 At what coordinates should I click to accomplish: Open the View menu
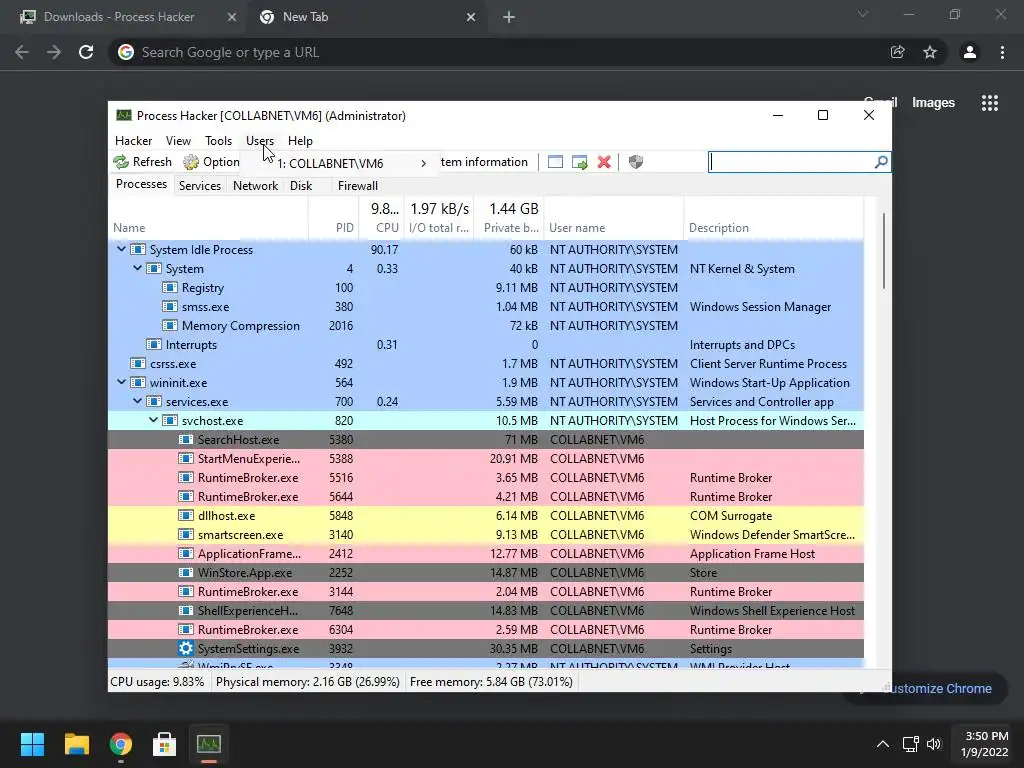pyautogui.click(x=178, y=140)
